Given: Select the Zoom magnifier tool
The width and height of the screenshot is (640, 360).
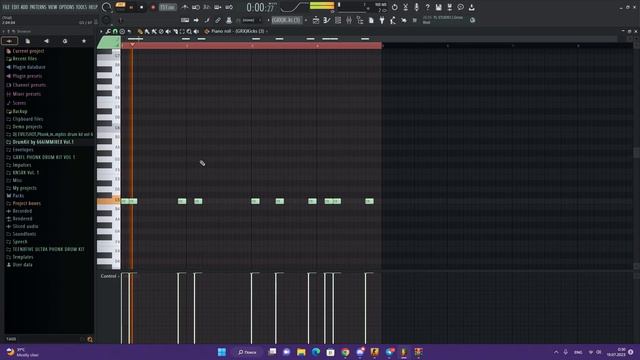Looking at the screenshot, I should 189,31.
